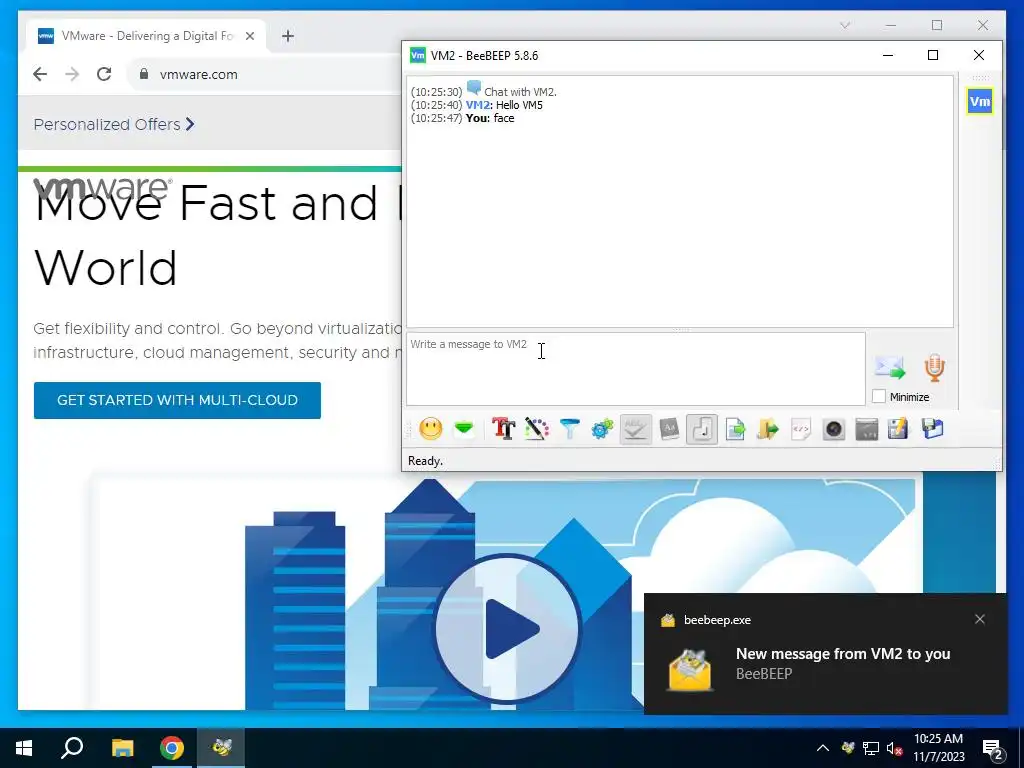Click the Write a message to VM2 field
This screenshot has width=1024, height=768.
(635, 369)
